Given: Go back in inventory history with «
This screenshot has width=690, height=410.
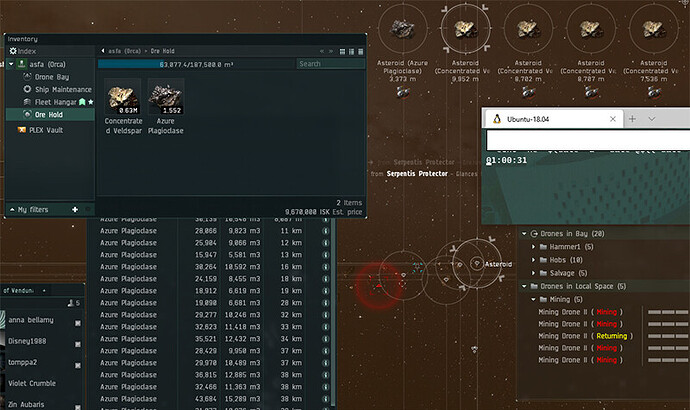Looking at the screenshot, I should click(x=322, y=51).
